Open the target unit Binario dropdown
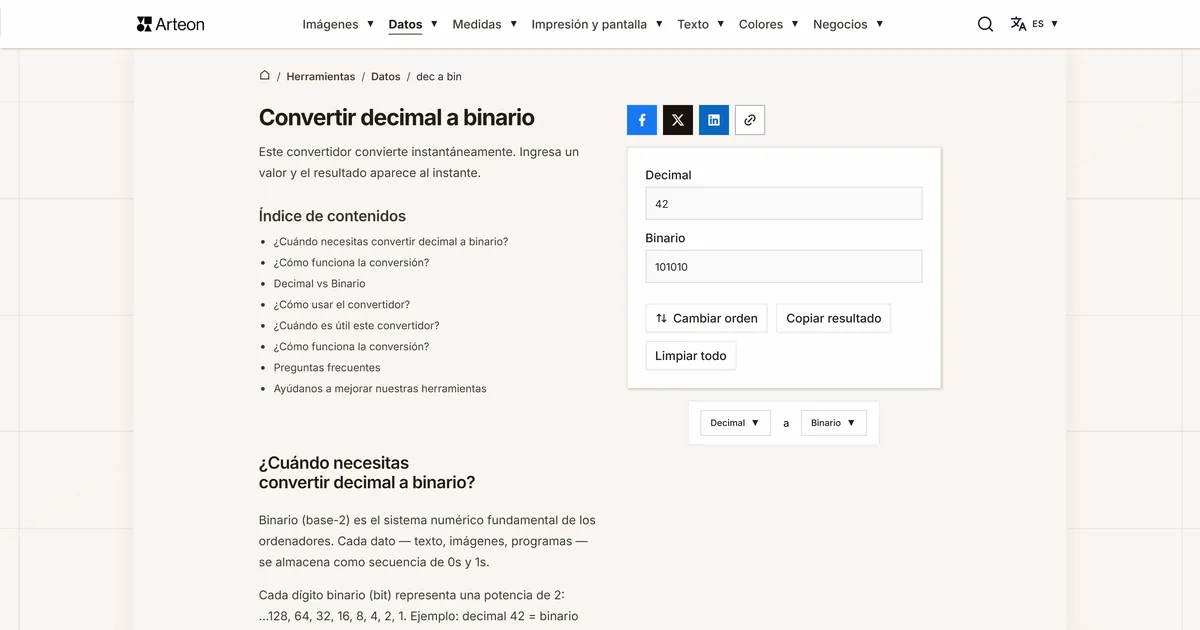 click(x=833, y=423)
